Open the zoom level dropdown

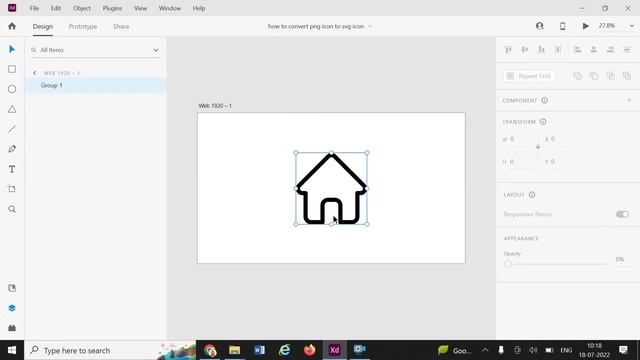pos(631,26)
